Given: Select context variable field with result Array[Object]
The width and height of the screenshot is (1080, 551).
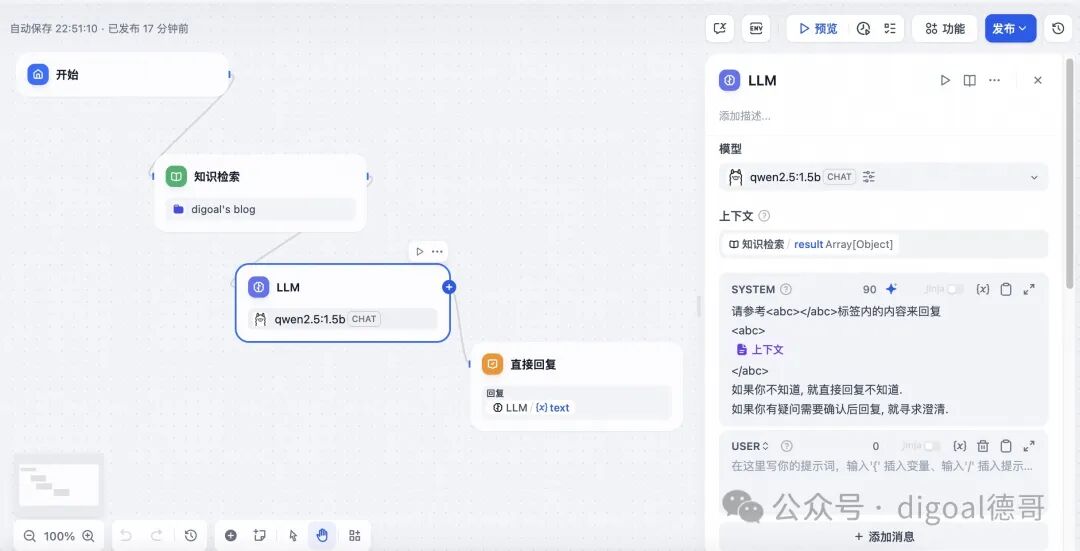Looking at the screenshot, I should click(x=883, y=245).
